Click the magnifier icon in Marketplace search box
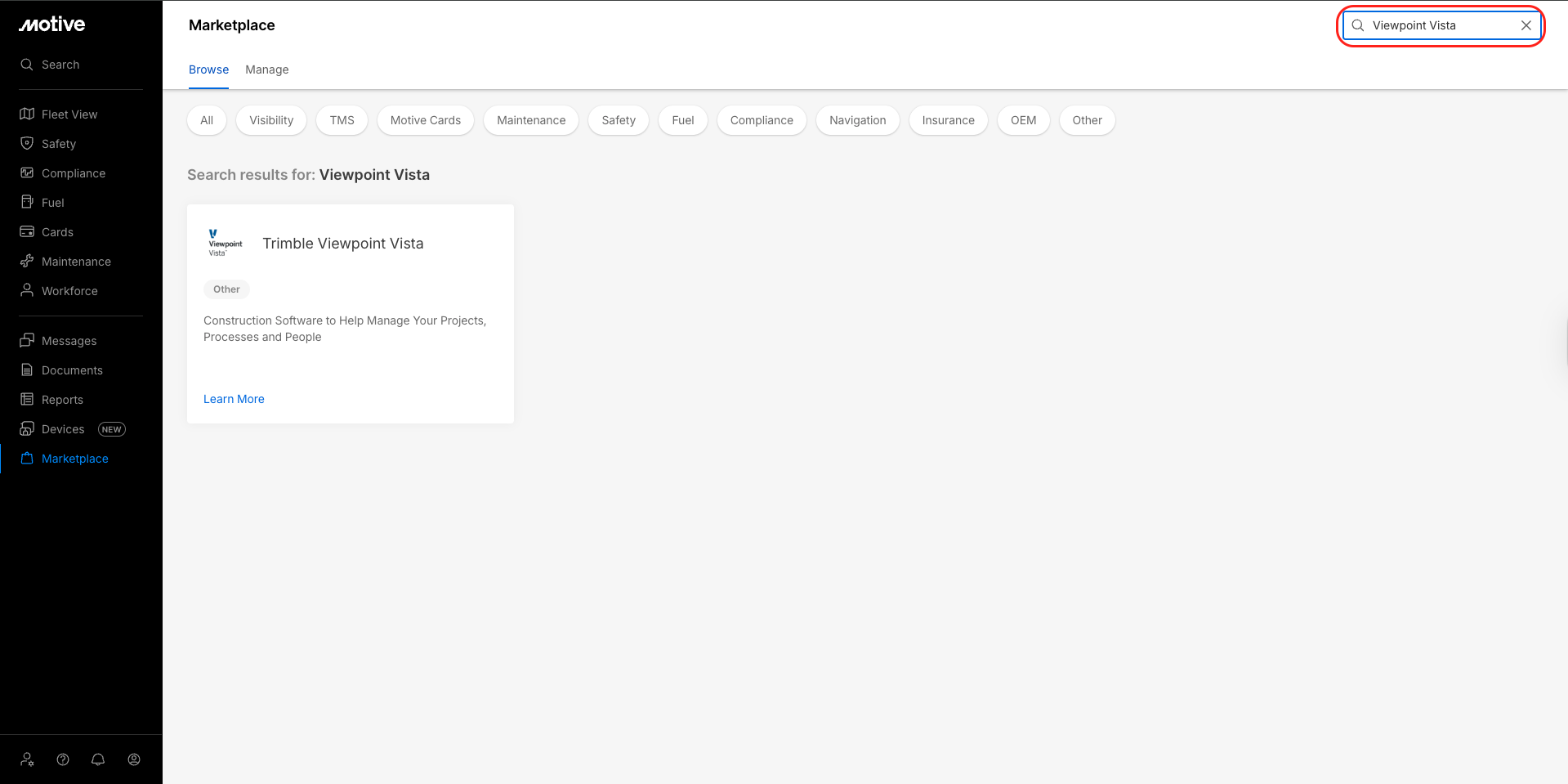Image resolution: width=1568 pixels, height=784 pixels. (1358, 25)
